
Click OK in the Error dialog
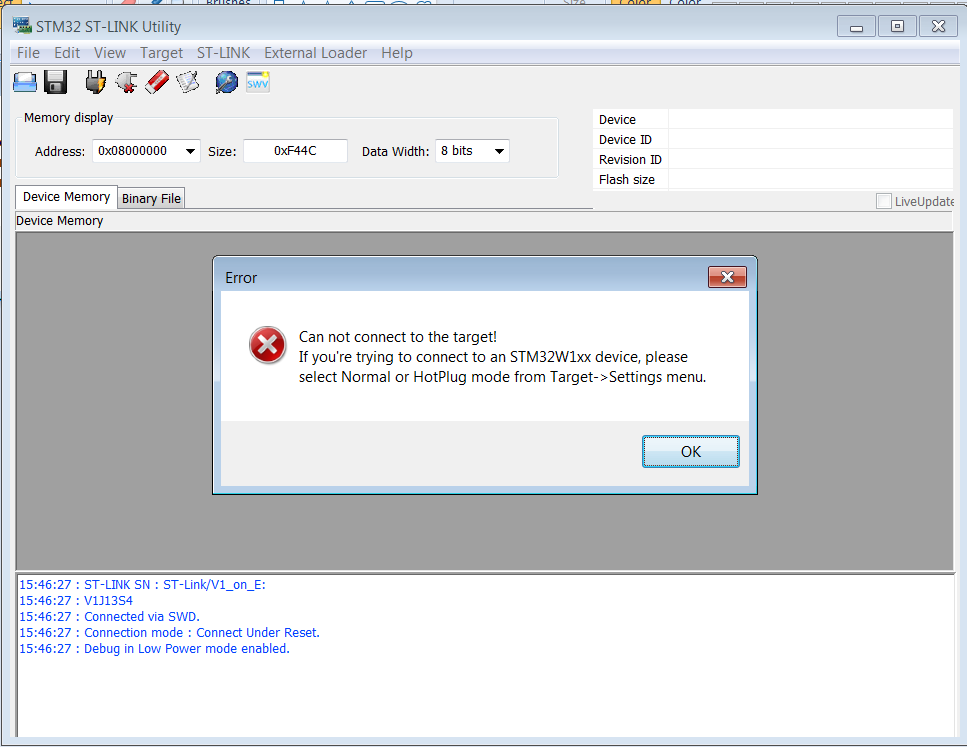point(691,452)
